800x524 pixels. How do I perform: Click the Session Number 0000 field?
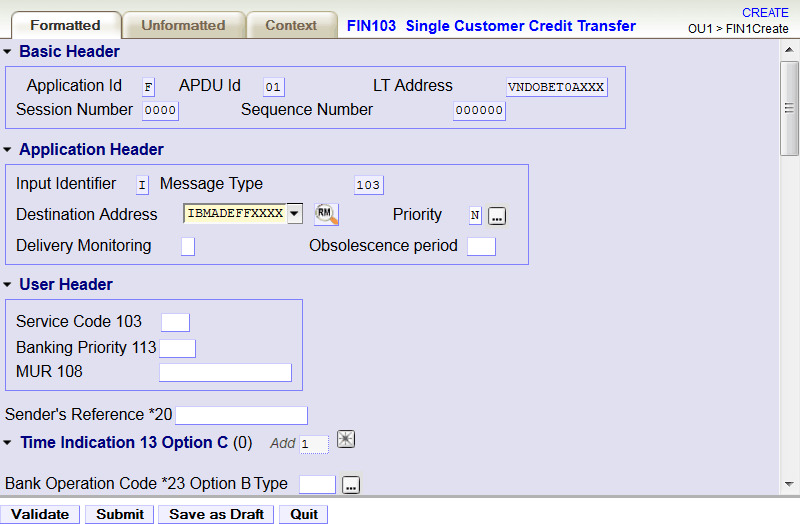(x=160, y=111)
